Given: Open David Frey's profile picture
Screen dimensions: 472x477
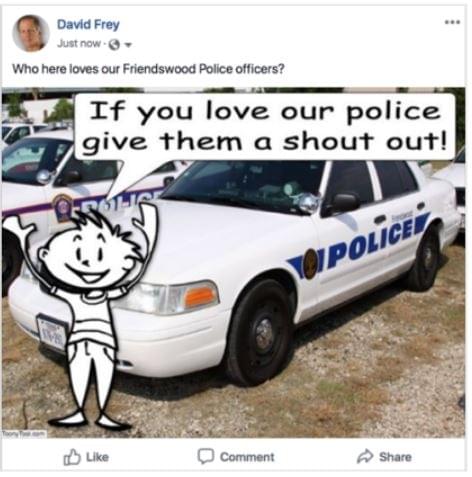Looking at the screenshot, I should tap(31, 33).
